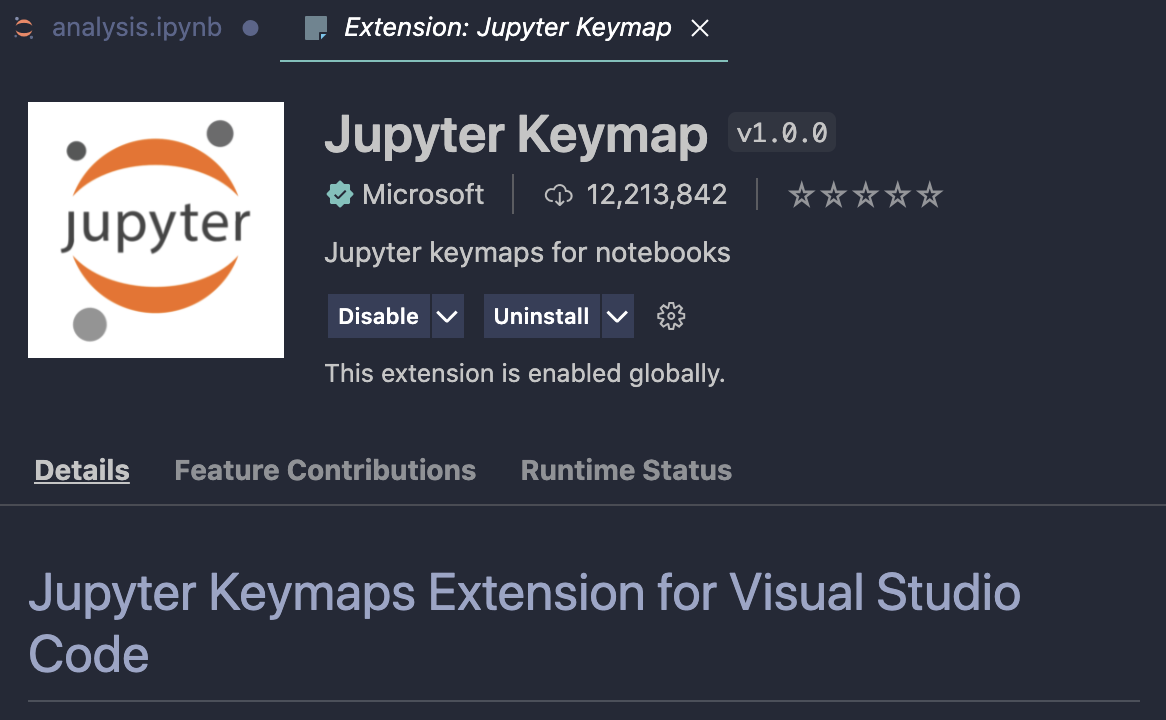Click the Disable button

point(379,316)
